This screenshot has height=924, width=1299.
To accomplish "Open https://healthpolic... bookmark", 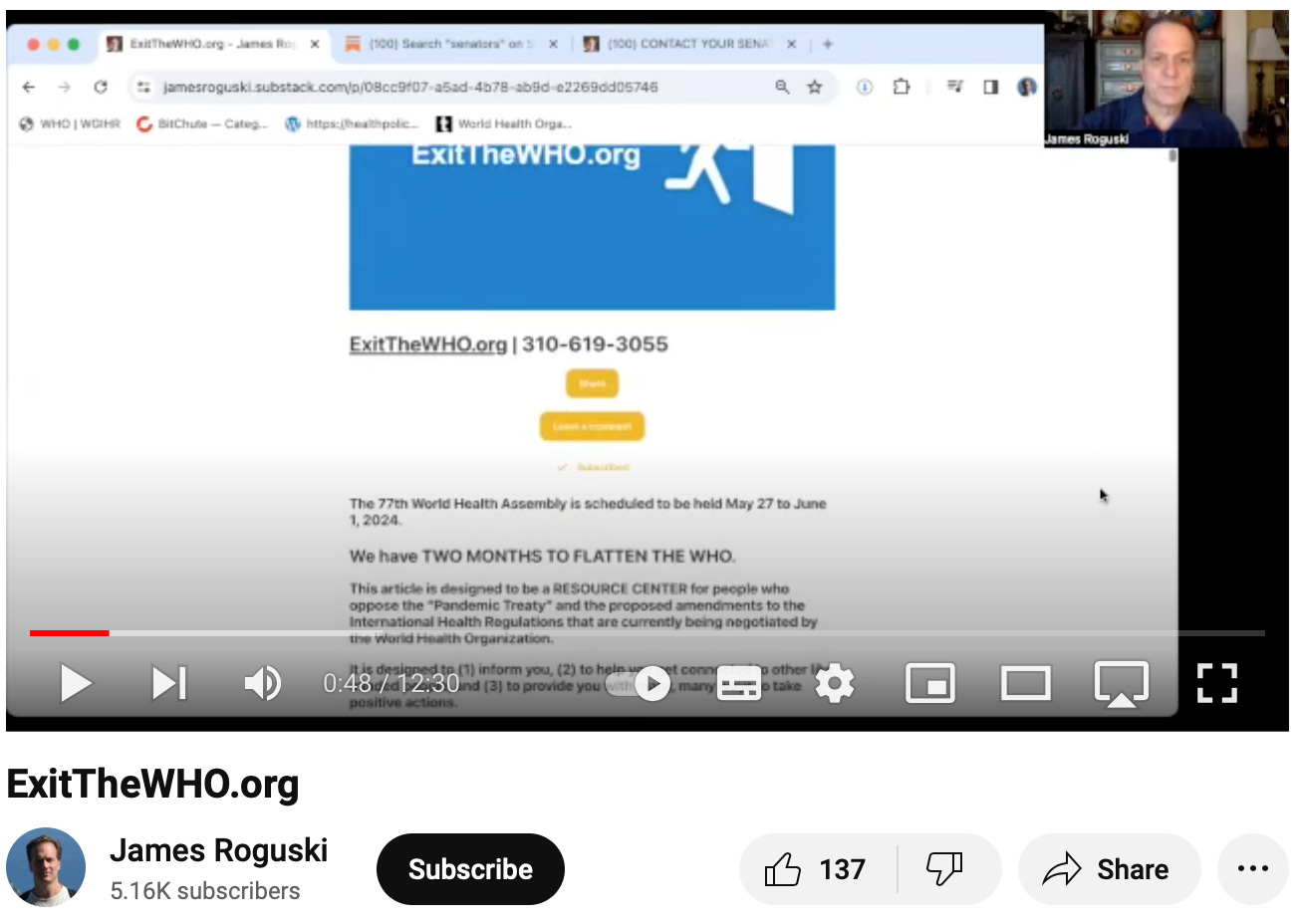I will point(352,123).
